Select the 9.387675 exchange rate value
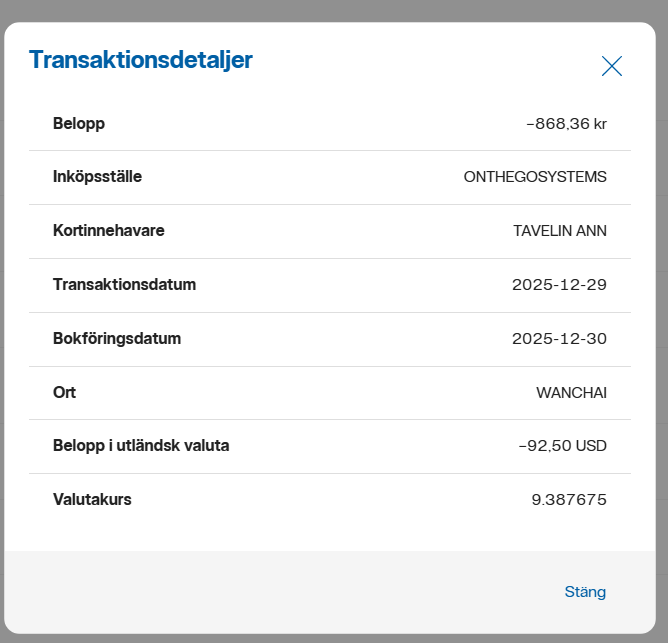The height and width of the screenshot is (643, 668). tap(569, 500)
